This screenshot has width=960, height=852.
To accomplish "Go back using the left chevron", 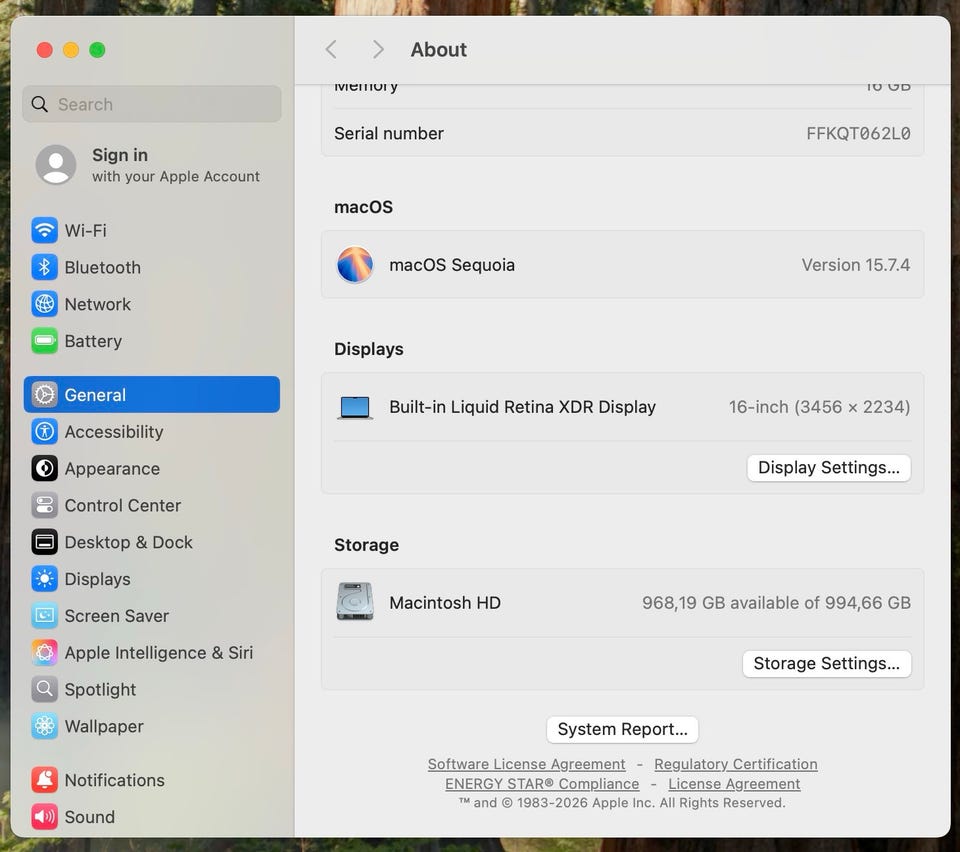I will tap(331, 49).
